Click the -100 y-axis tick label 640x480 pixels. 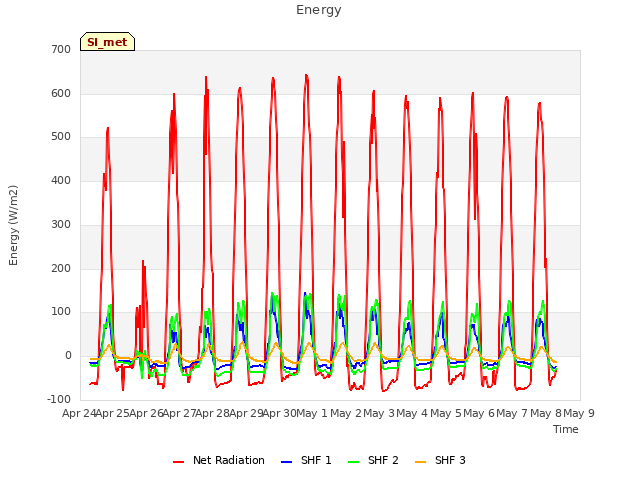pyautogui.click(x=59, y=399)
